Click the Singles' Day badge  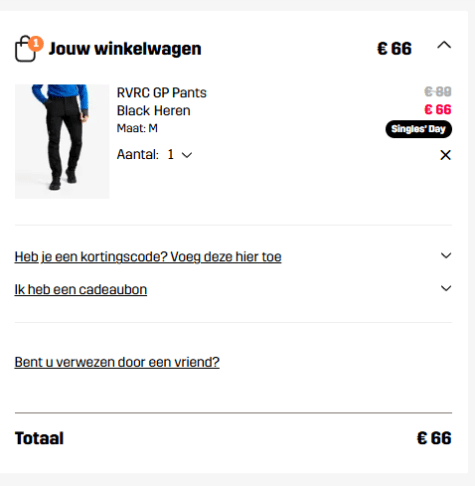pyautogui.click(x=419, y=129)
